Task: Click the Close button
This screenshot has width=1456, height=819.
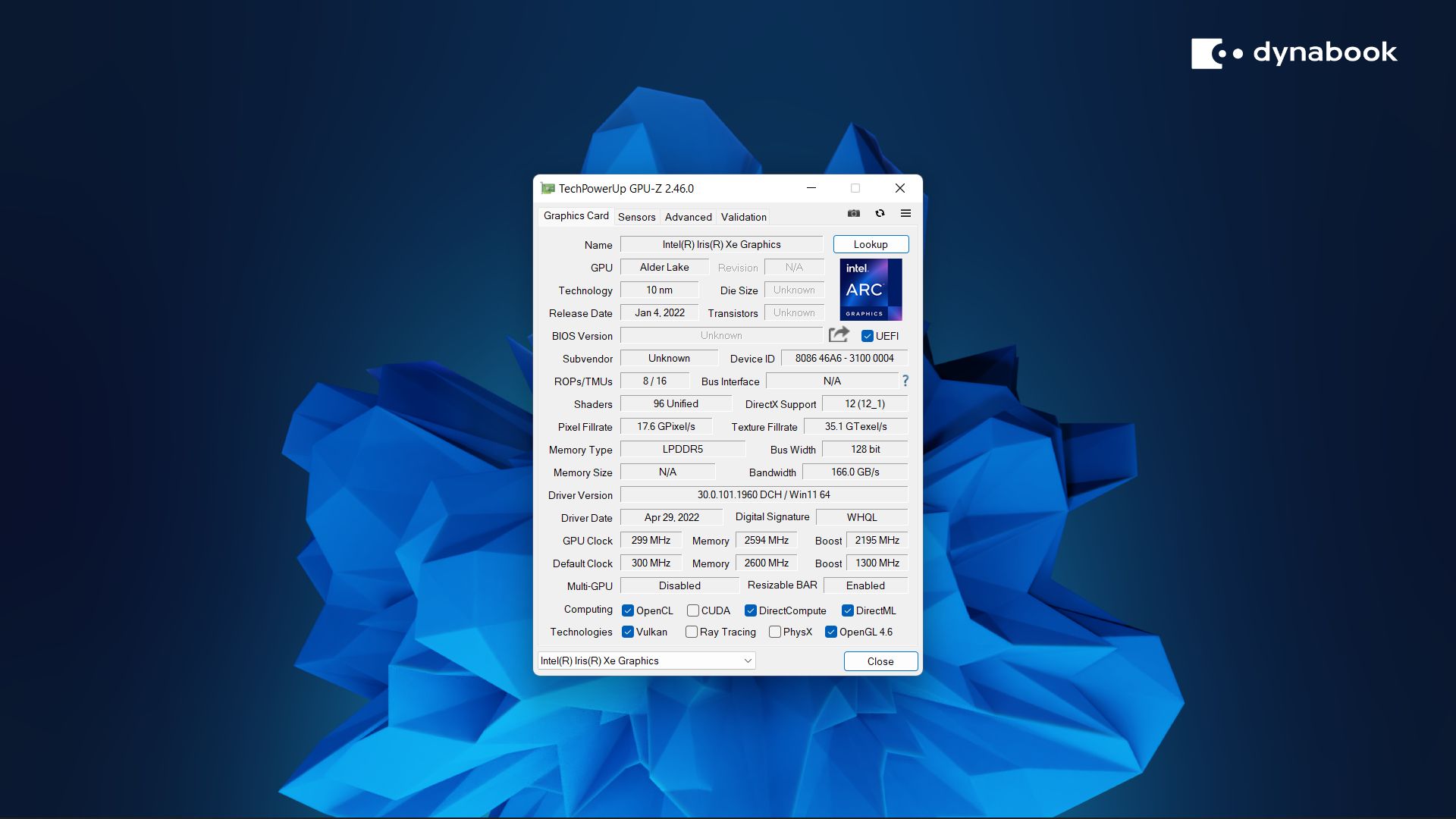Action: tap(880, 661)
